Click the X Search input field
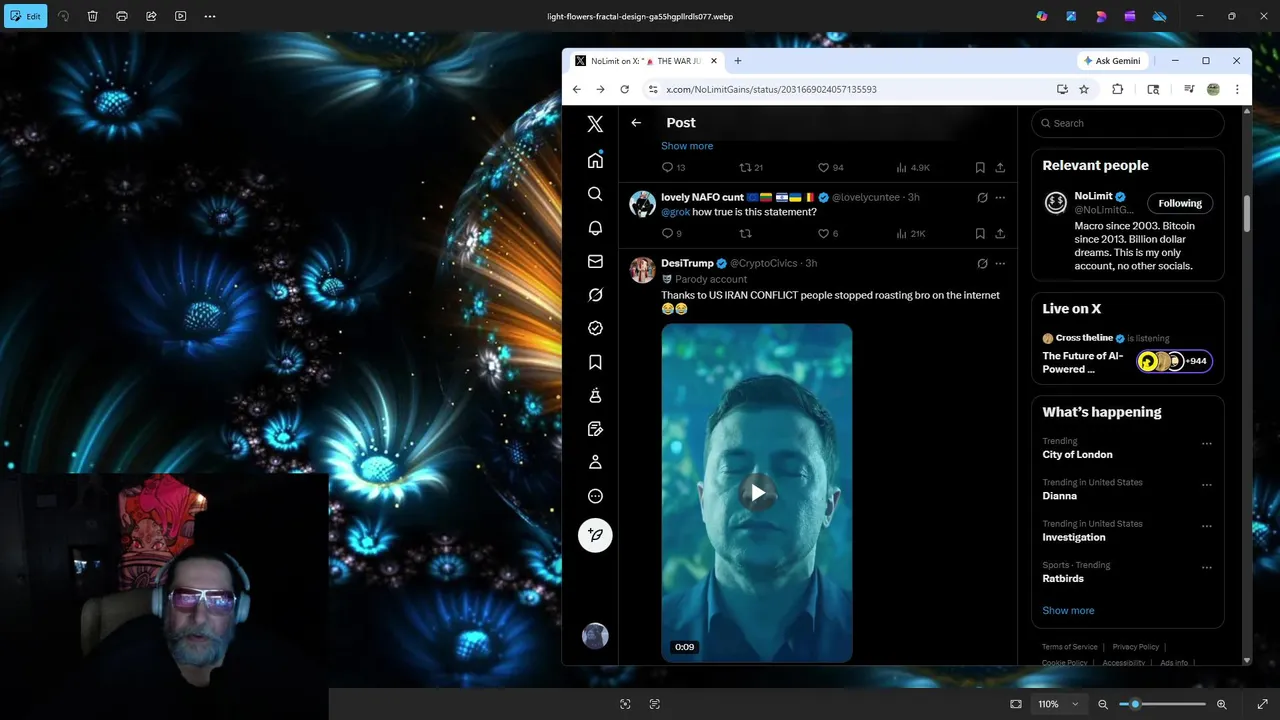Screen dimensions: 1280x720 1128,123
